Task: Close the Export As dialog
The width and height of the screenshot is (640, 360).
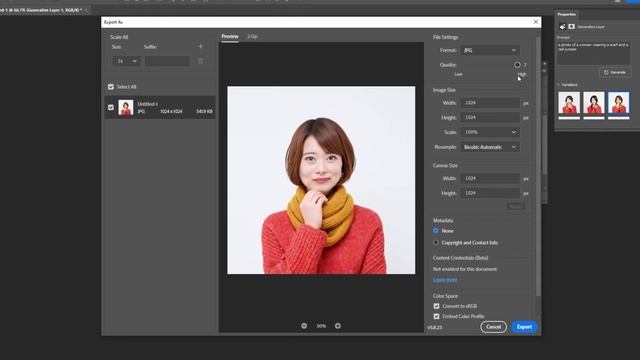Action: pos(536,22)
